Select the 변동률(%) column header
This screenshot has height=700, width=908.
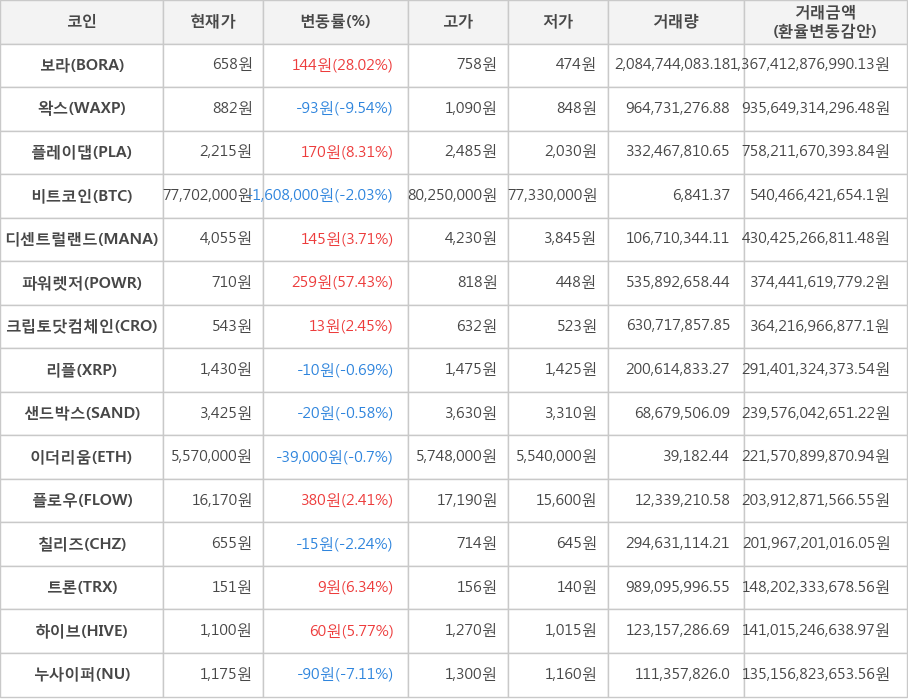[335, 22]
